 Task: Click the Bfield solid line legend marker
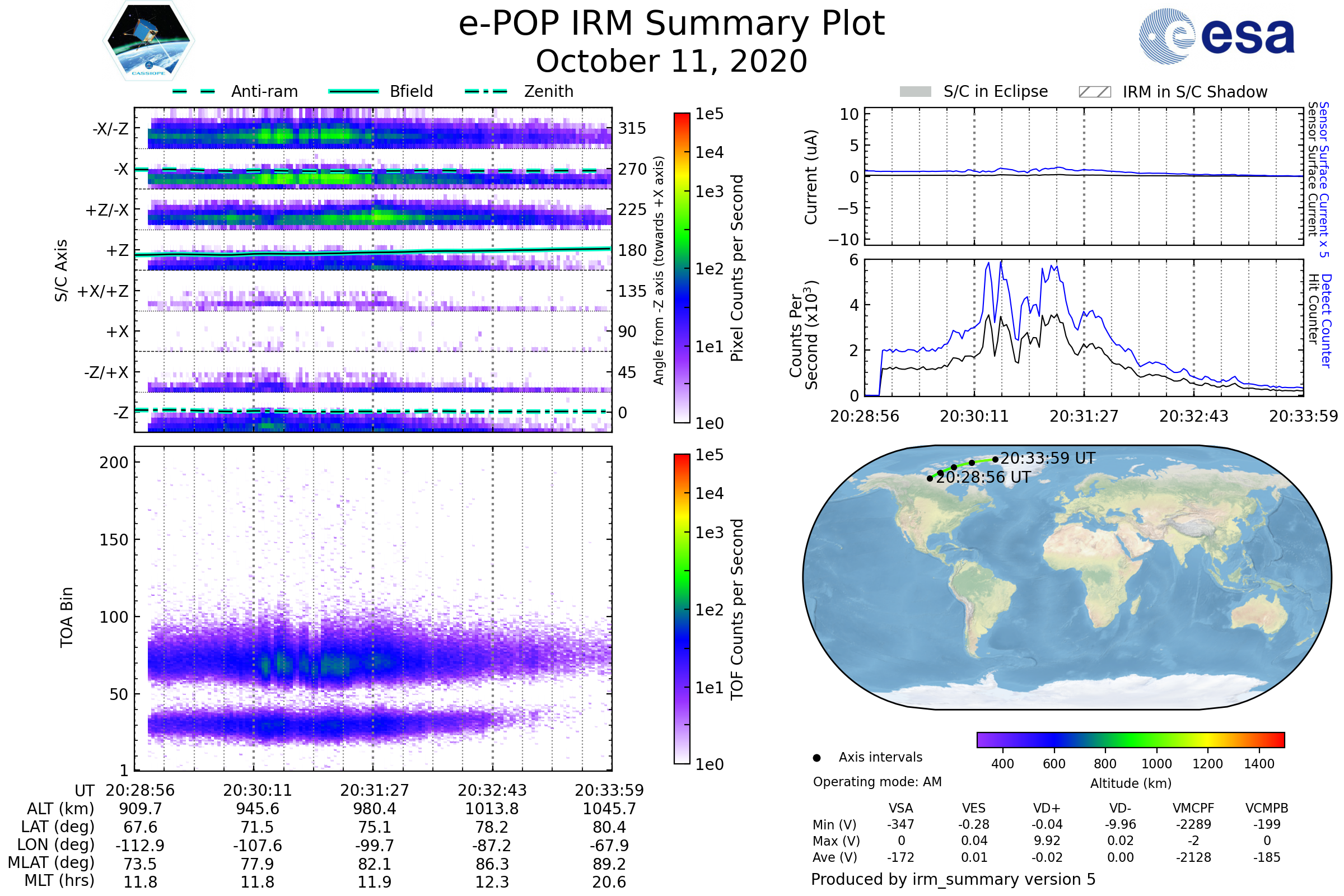(x=353, y=91)
